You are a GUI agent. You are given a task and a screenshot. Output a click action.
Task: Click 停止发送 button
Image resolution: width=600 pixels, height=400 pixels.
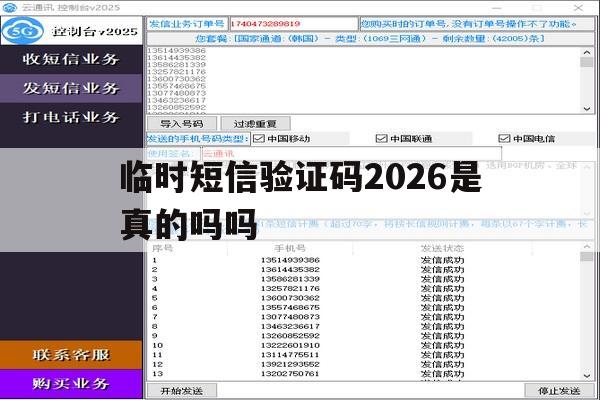tap(559, 391)
